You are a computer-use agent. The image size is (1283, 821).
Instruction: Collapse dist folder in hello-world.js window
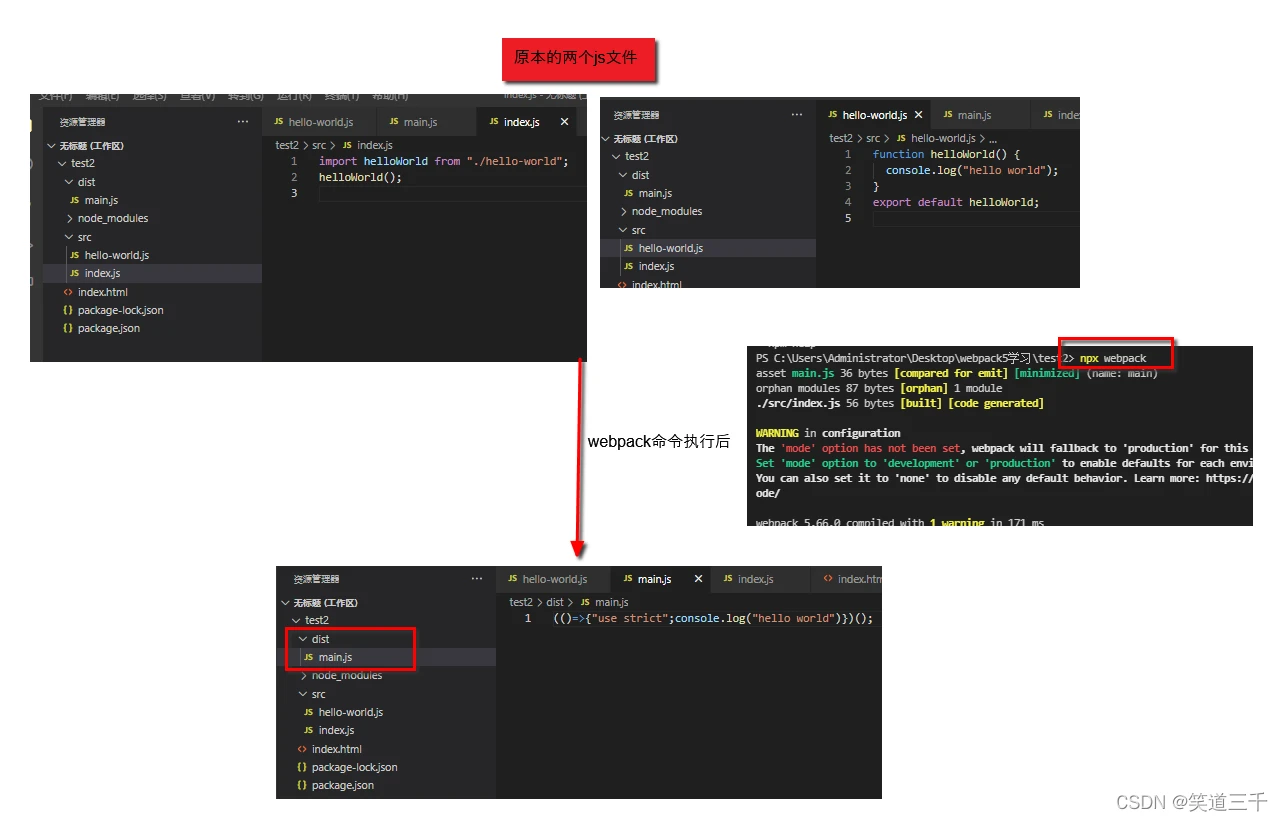(623, 175)
